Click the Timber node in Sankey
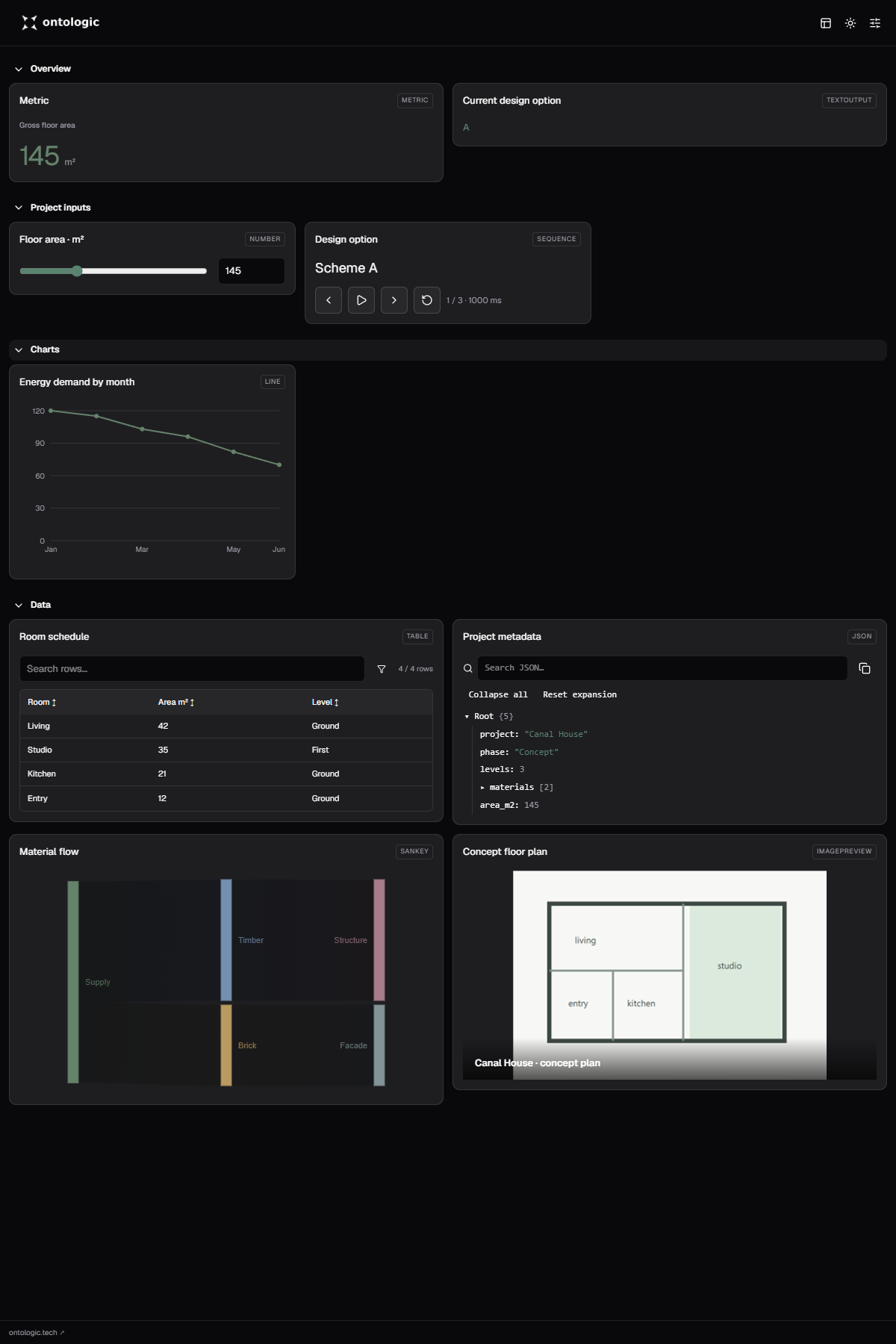Viewport: 896px width, 1344px height. pos(226,940)
